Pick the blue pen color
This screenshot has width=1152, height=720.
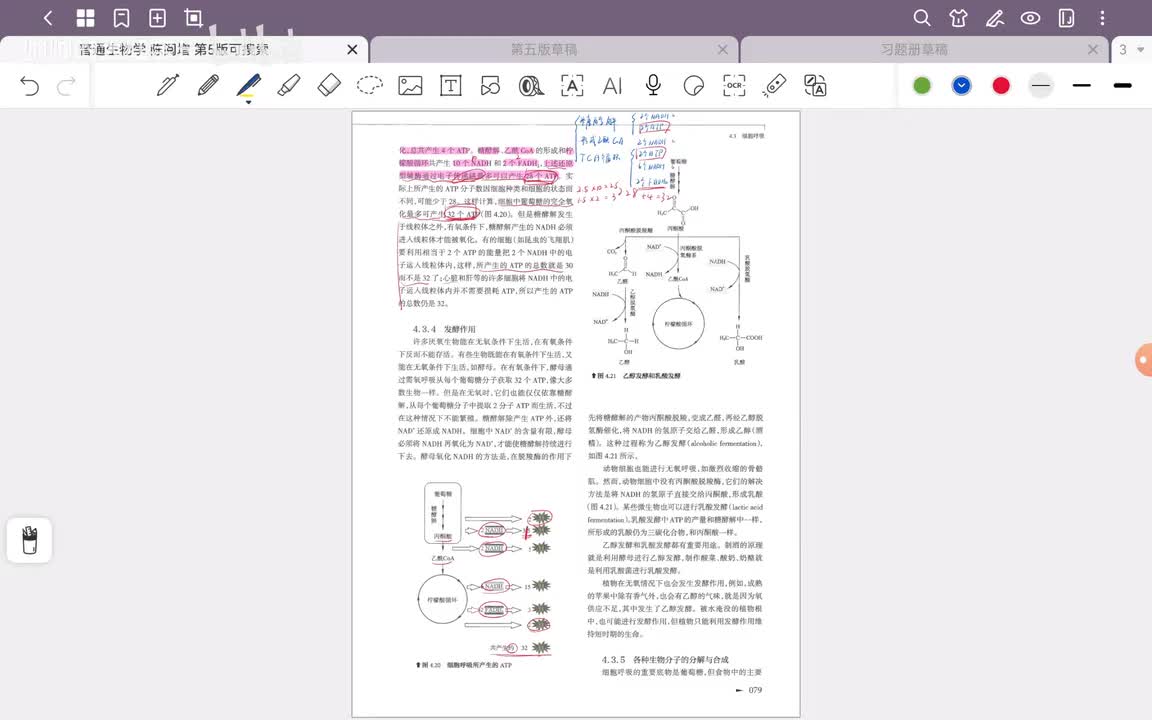click(x=961, y=85)
